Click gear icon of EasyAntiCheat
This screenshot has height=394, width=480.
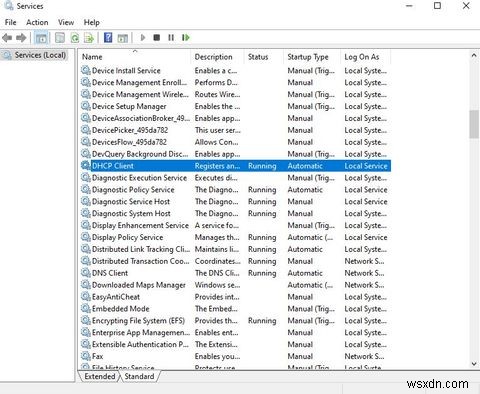[86, 297]
